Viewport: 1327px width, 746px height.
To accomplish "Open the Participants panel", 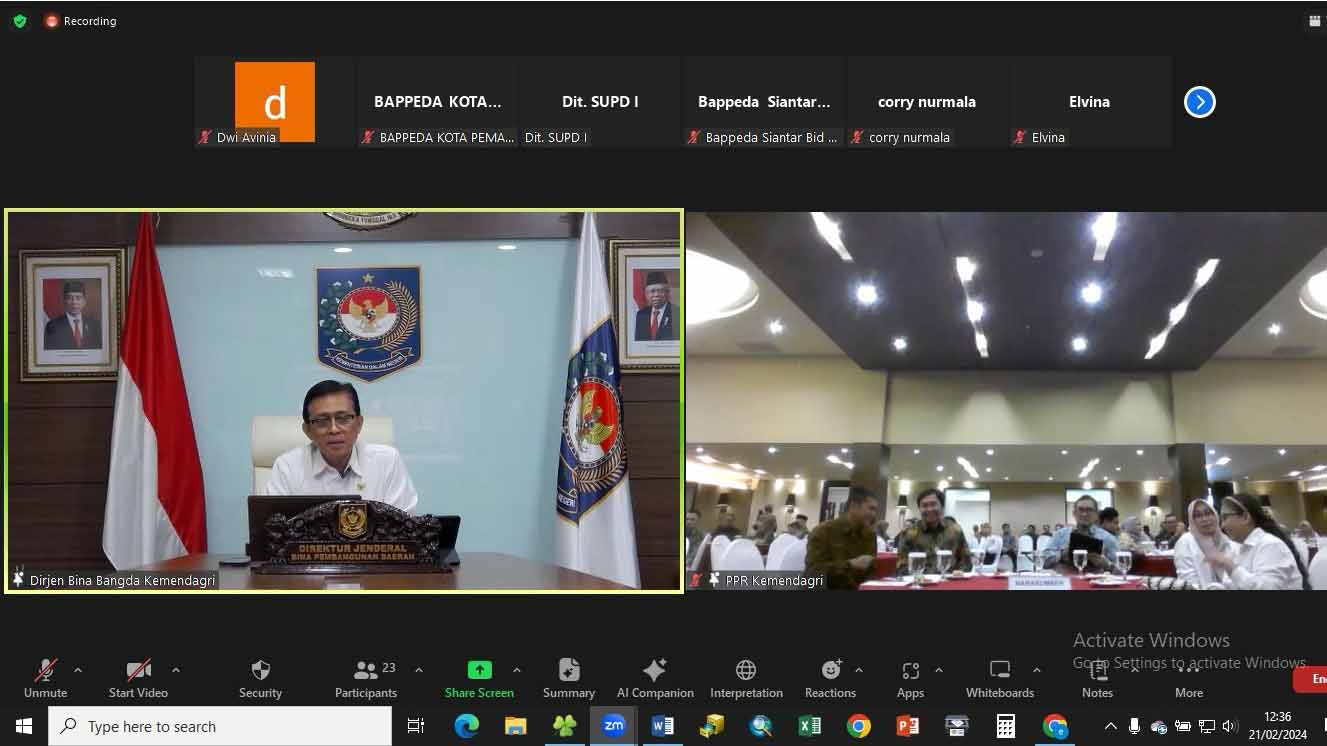I will pyautogui.click(x=366, y=677).
